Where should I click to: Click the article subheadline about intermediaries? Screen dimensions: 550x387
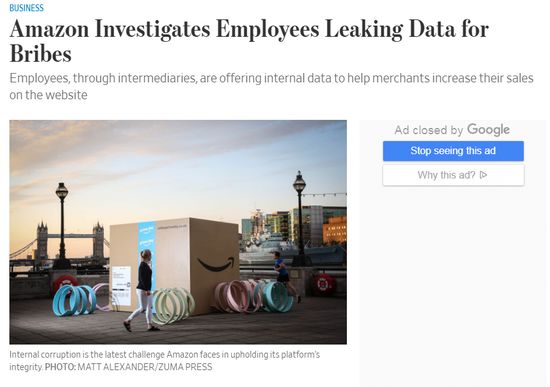pos(271,86)
